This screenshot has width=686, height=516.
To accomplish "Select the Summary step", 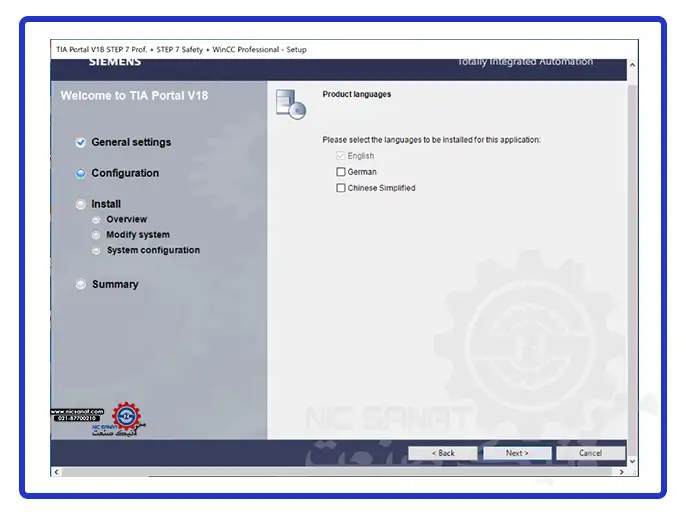I will coord(115,284).
